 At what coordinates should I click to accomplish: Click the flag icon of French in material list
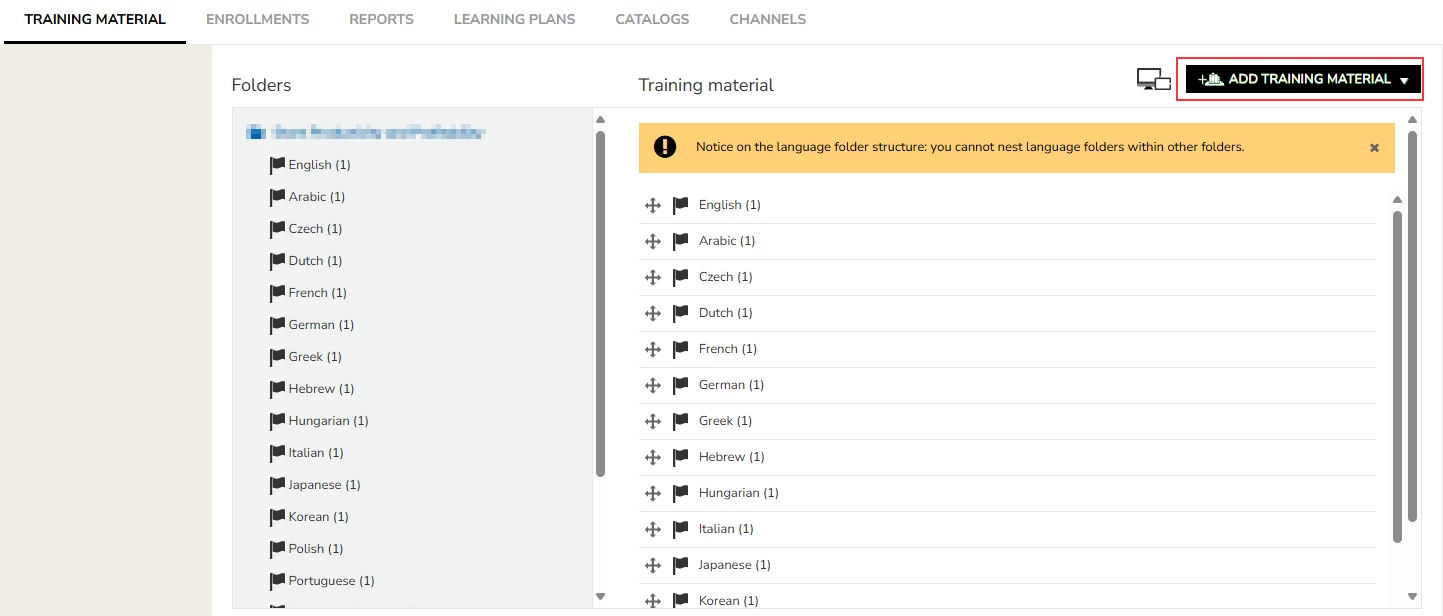[x=681, y=349]
